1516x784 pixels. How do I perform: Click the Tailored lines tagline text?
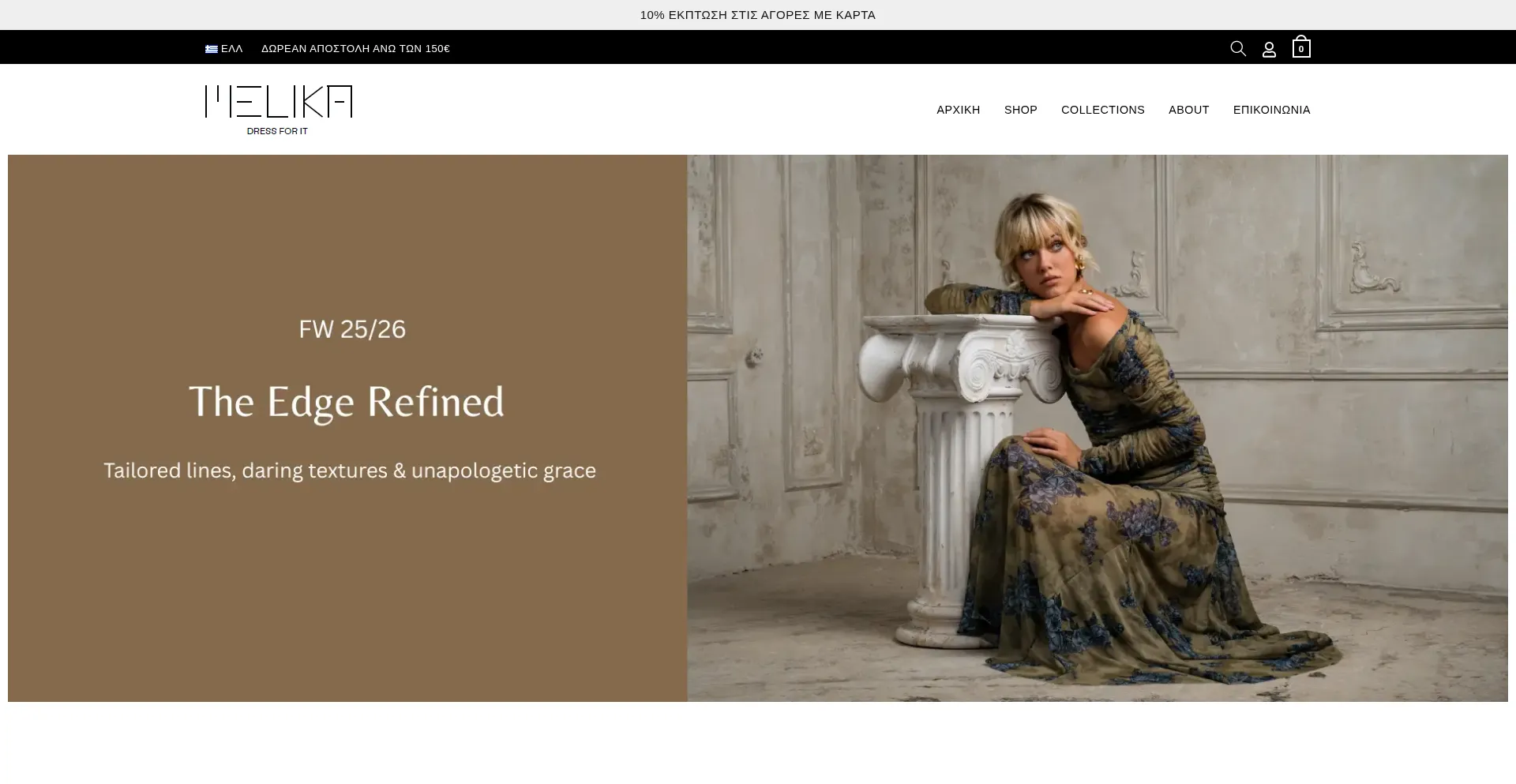350,471
